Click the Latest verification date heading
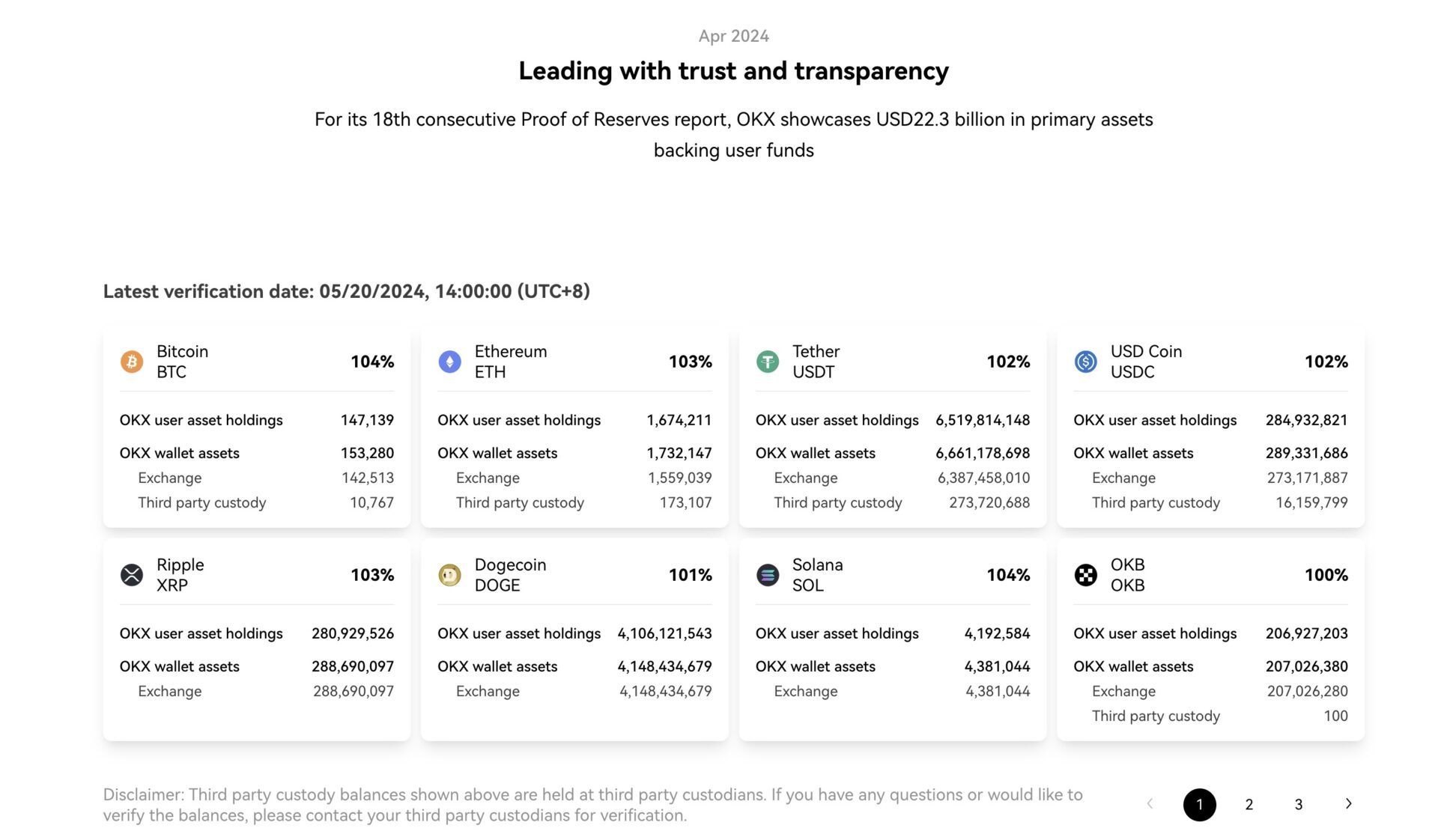Image resolution: width=1438 pixels, height=840 pixels. click(x=346, y=291)
